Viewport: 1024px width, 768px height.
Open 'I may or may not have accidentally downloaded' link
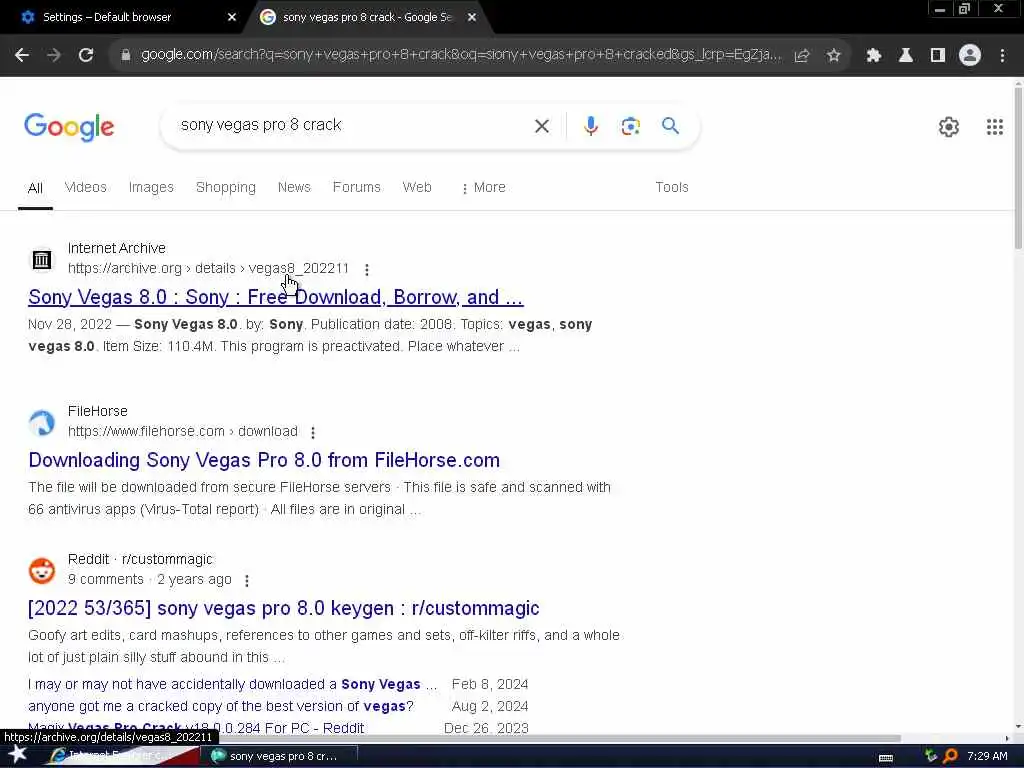pos(232,684)
